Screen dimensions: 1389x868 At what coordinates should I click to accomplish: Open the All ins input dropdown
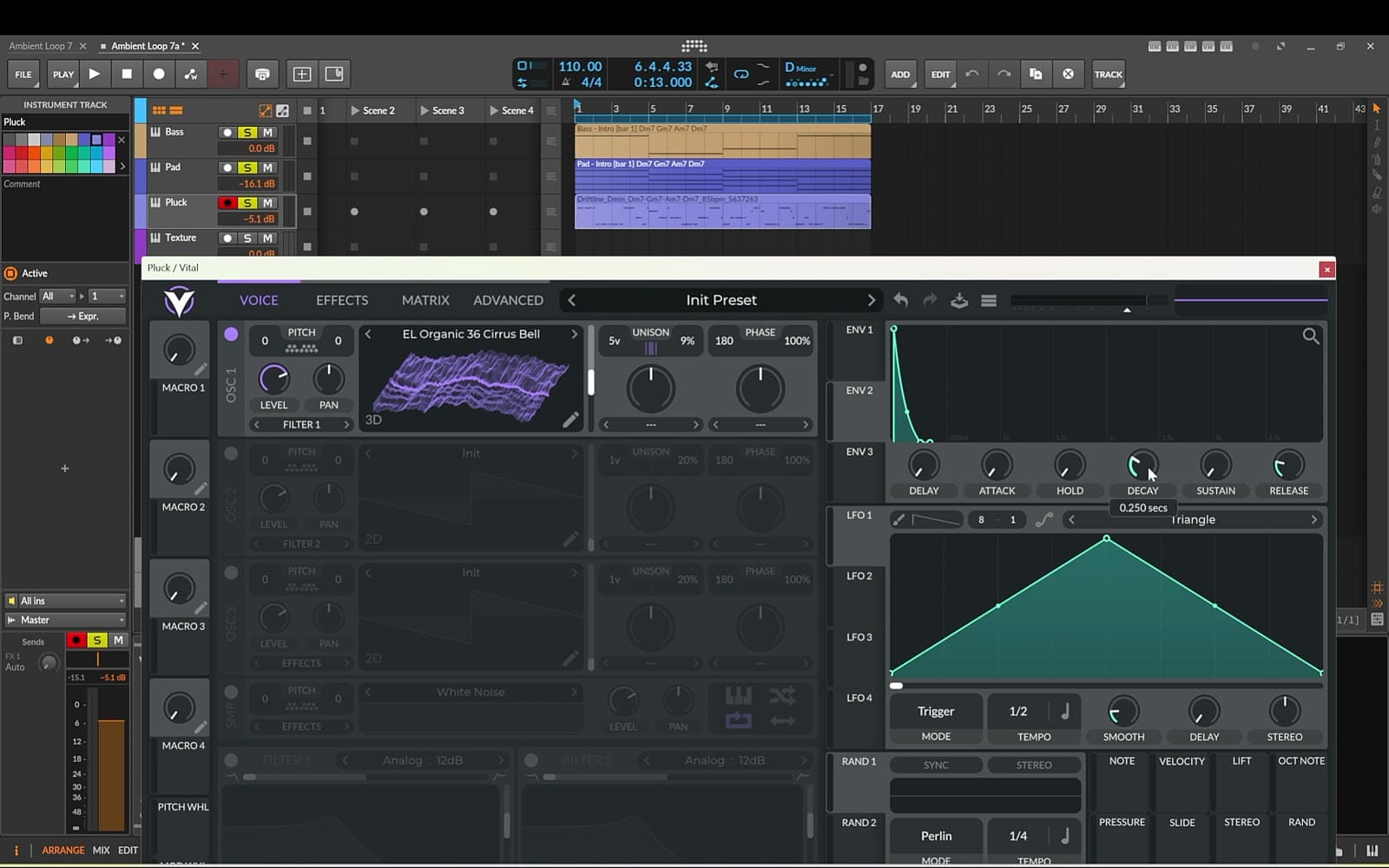click(65, 601)
